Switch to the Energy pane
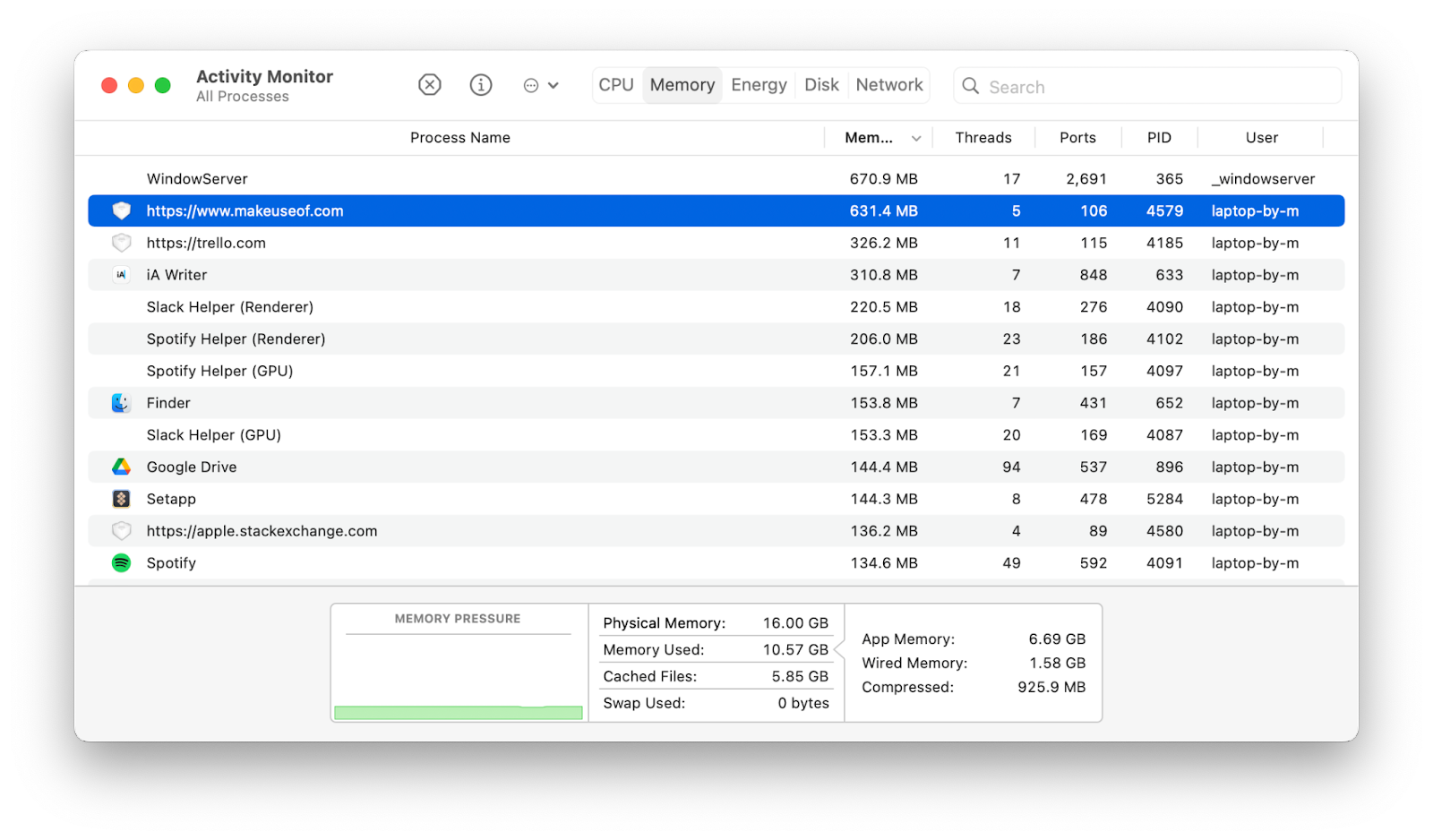The height and width of the screenshot is (840, 1433). (758, 84)
